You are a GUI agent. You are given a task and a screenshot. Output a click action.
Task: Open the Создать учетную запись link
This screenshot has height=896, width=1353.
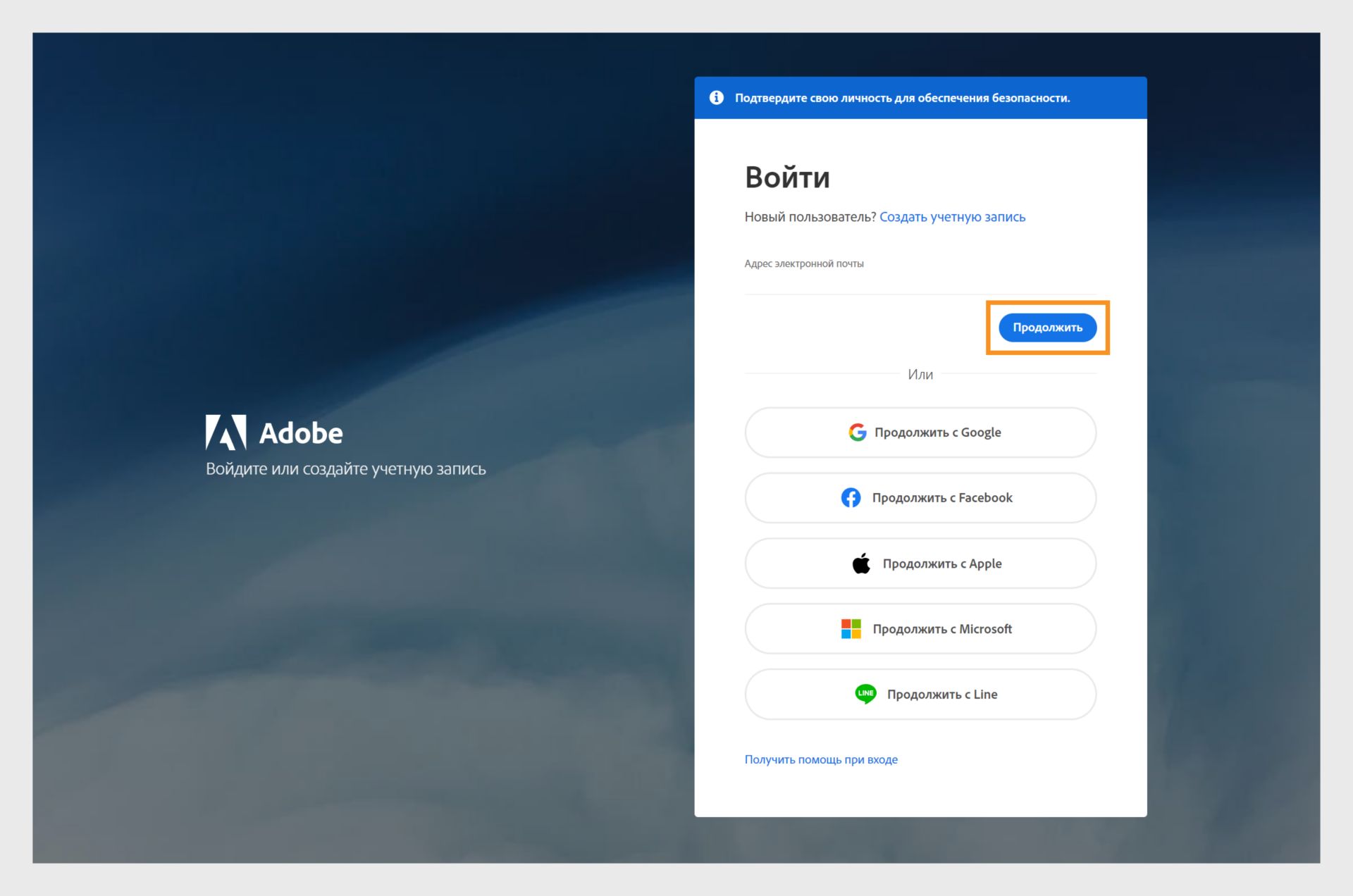(952, 217)
